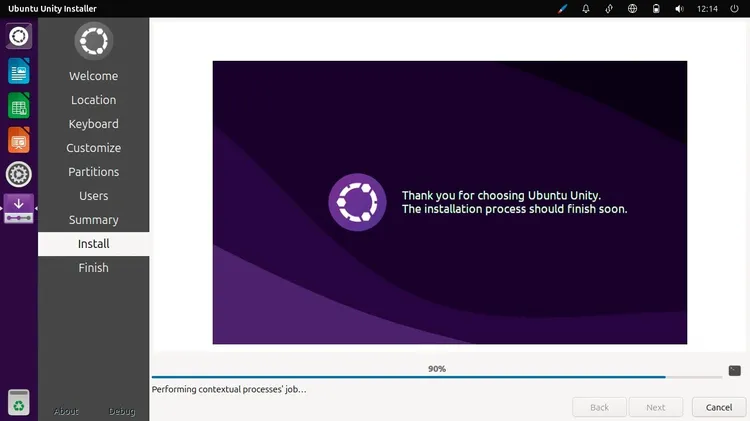
Task: Select the installer icon in the dock
Action: click(19, 209)
